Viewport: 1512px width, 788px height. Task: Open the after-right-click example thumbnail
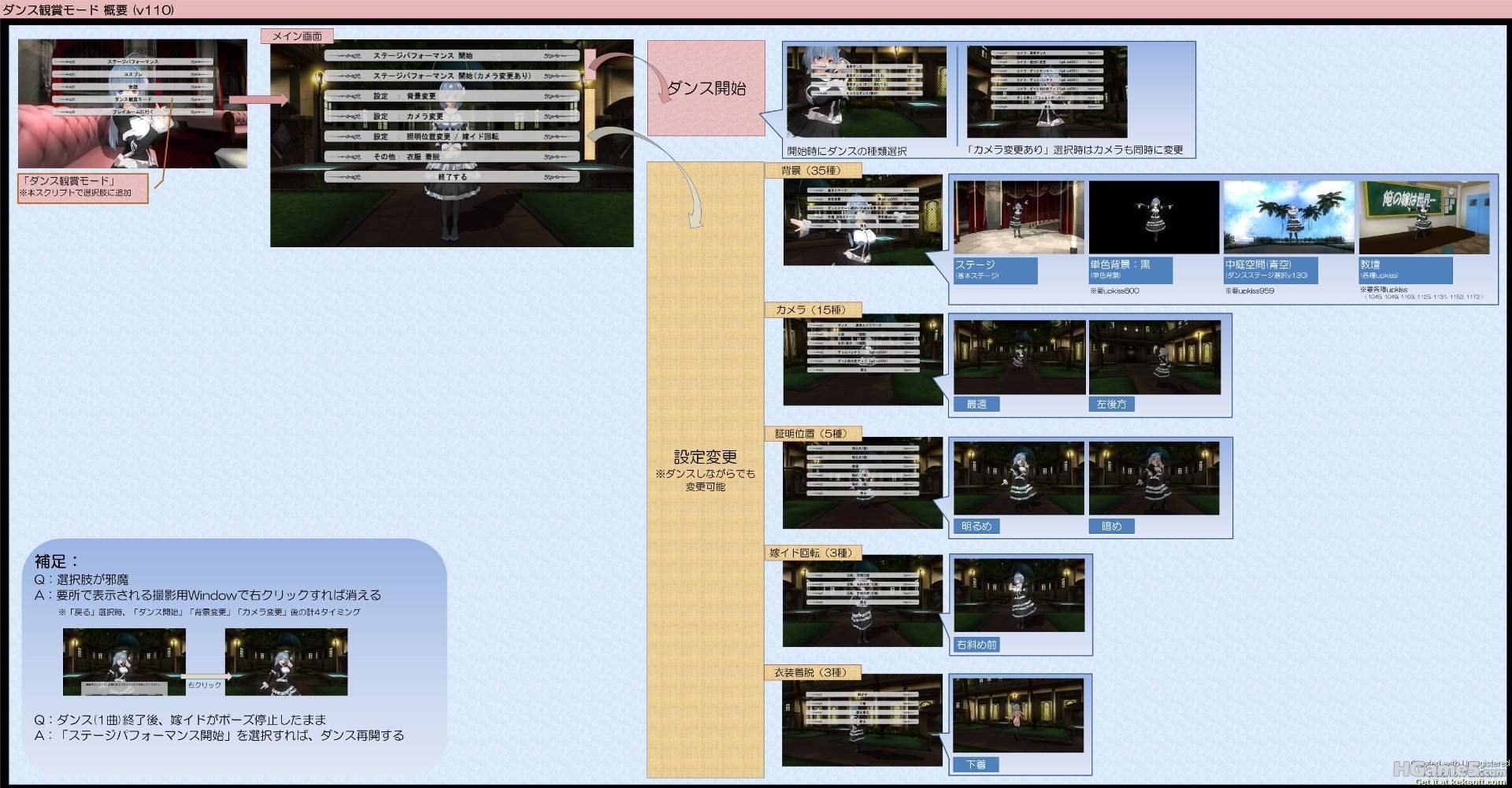pos(287,662)
